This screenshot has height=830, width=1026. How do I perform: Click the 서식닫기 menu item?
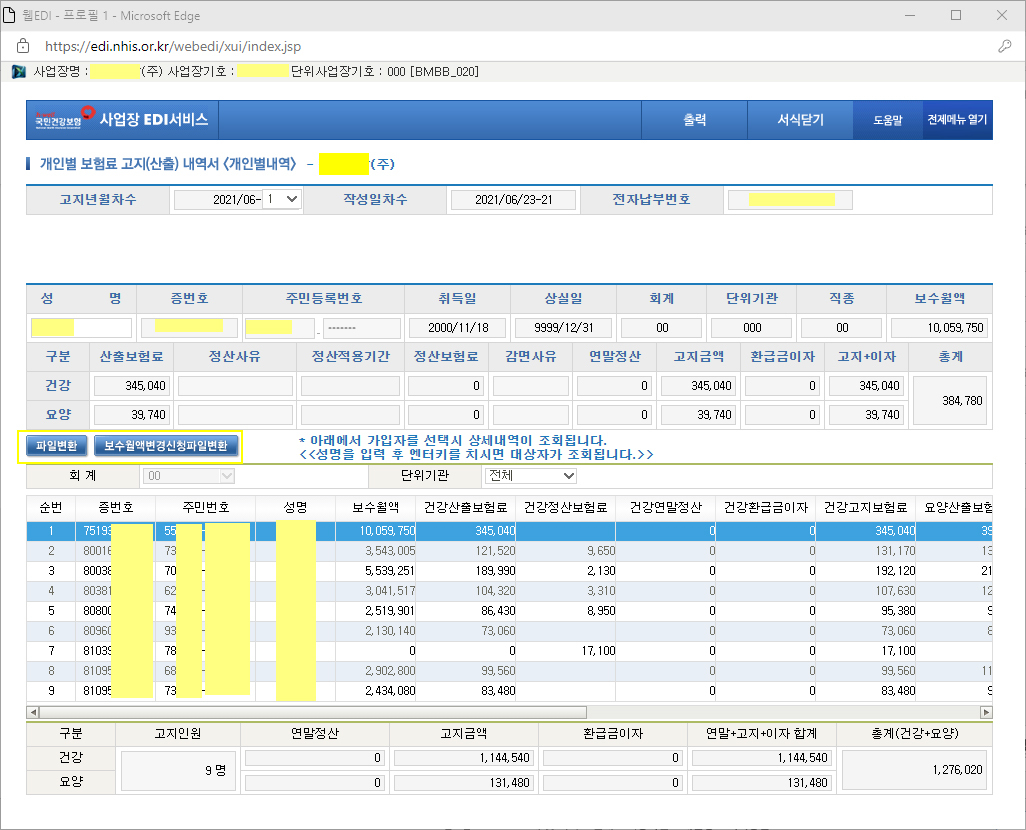pos(800,120)
